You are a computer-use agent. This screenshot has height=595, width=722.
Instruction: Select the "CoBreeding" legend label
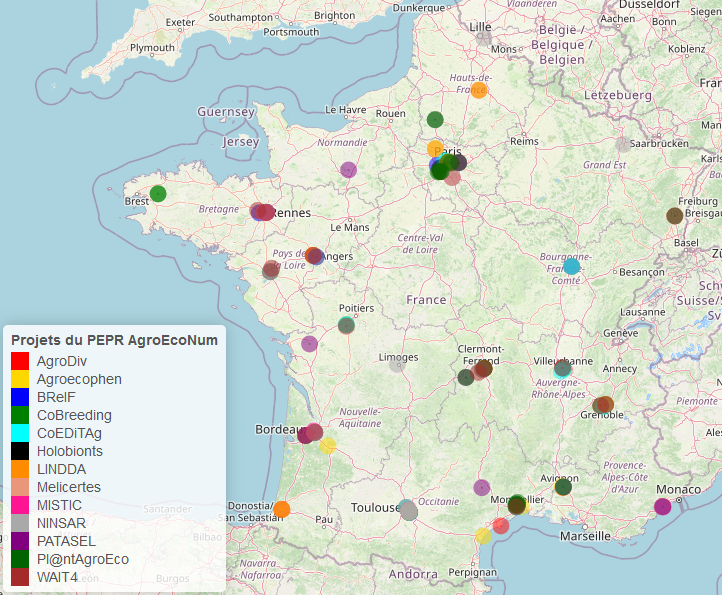74,415
